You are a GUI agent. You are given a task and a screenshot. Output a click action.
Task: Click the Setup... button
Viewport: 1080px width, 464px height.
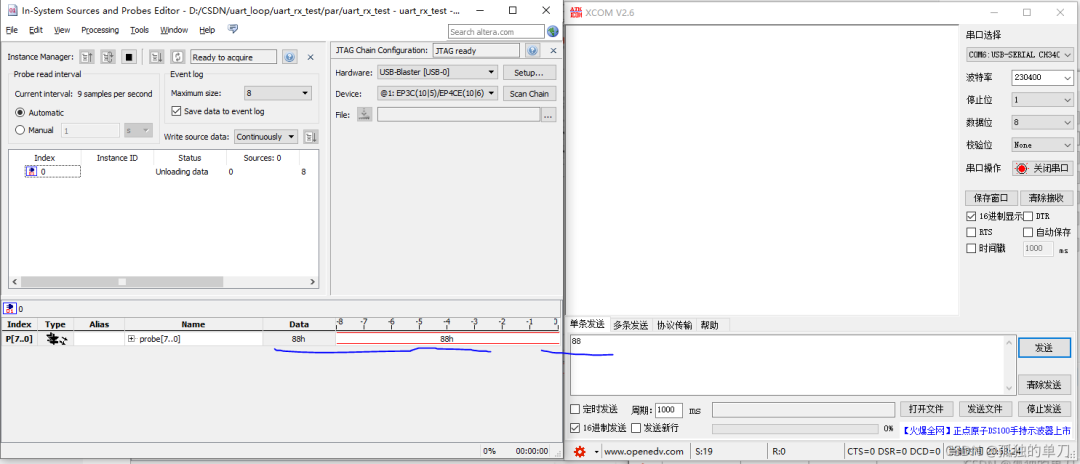(530, 72)
